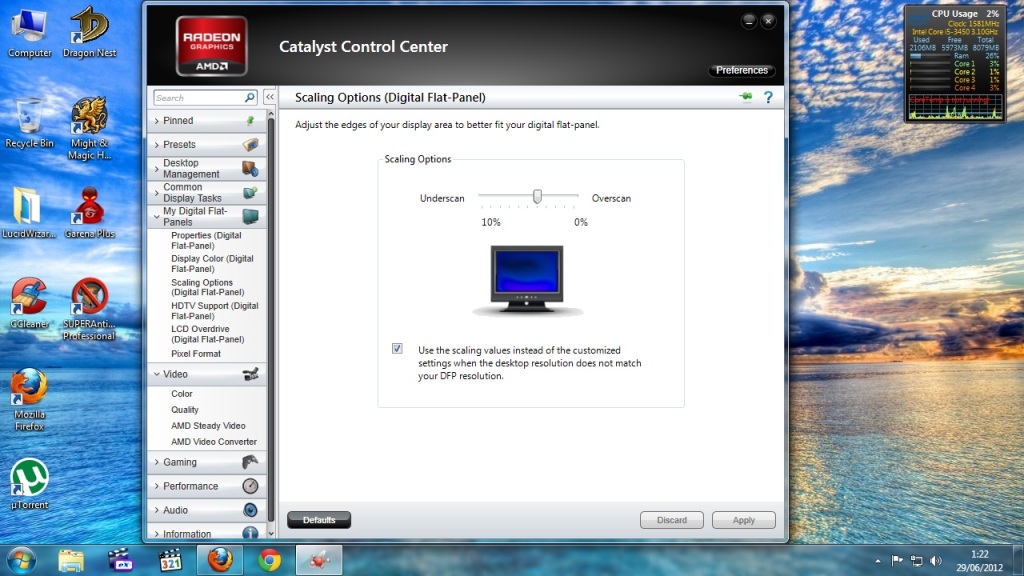Viewport: 1024px width, 576px height.
Task: Open the Computer desktop icon
Action: point(29,33)
